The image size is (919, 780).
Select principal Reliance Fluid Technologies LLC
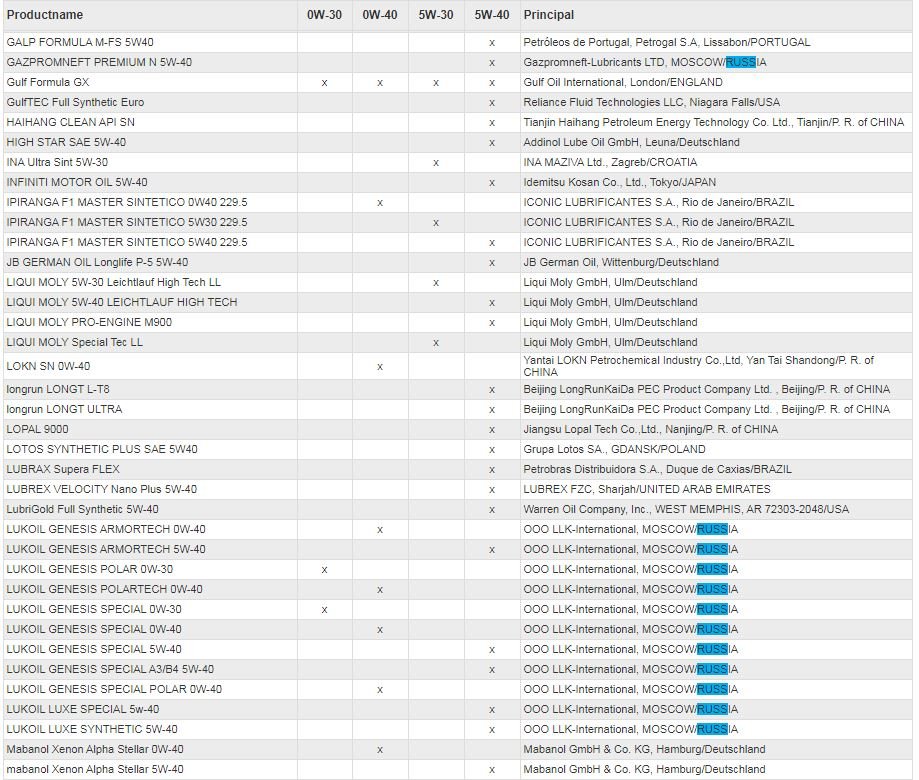(x=652, y=102)
